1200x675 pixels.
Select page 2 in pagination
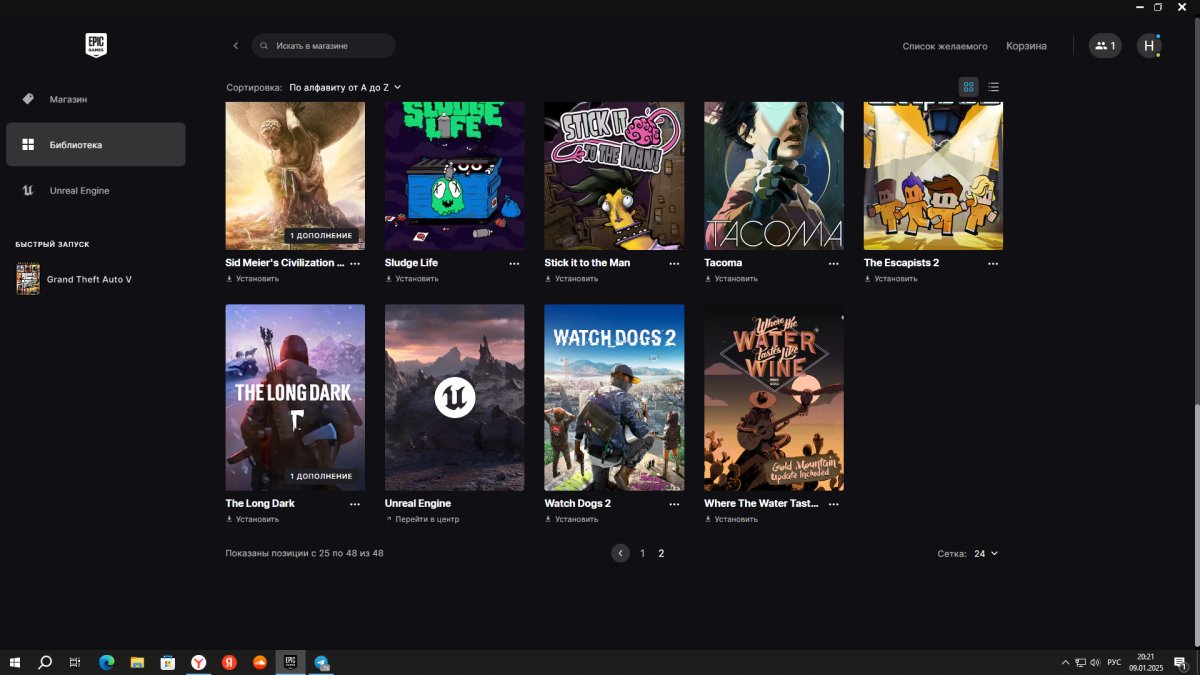(661, 553)
